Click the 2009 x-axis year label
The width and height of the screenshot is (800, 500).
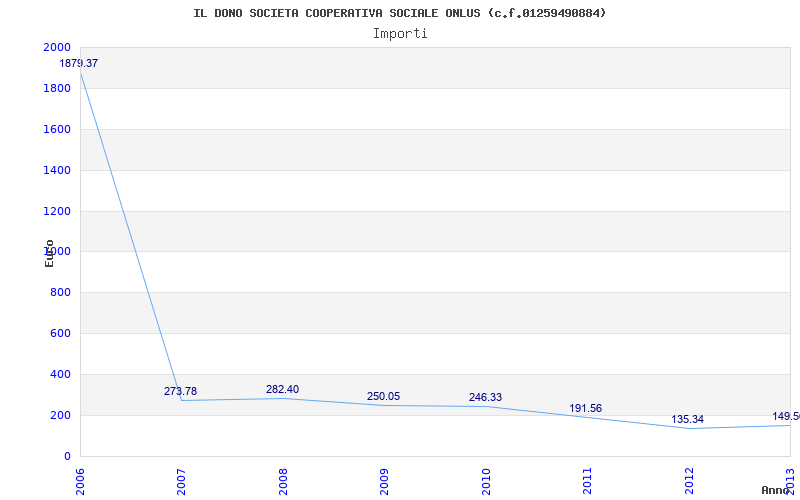(x=384, y=481)
